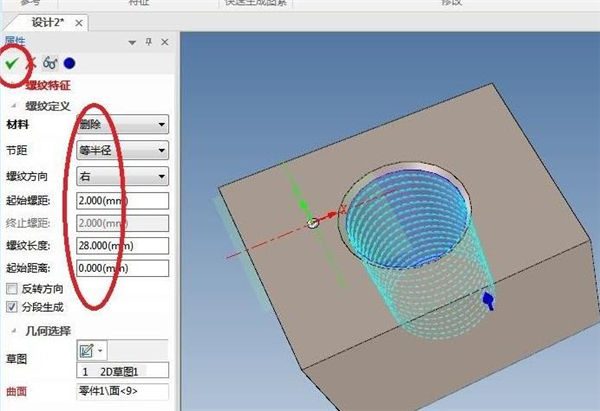
Task: Click the 螺纹特征 heading text
Action: (x=48, y=85)
